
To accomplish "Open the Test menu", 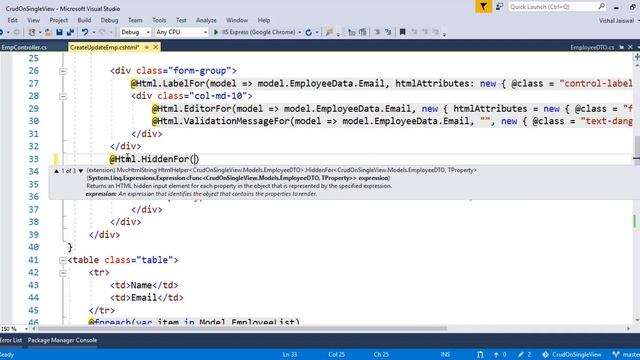I will [x=181, y=20].
